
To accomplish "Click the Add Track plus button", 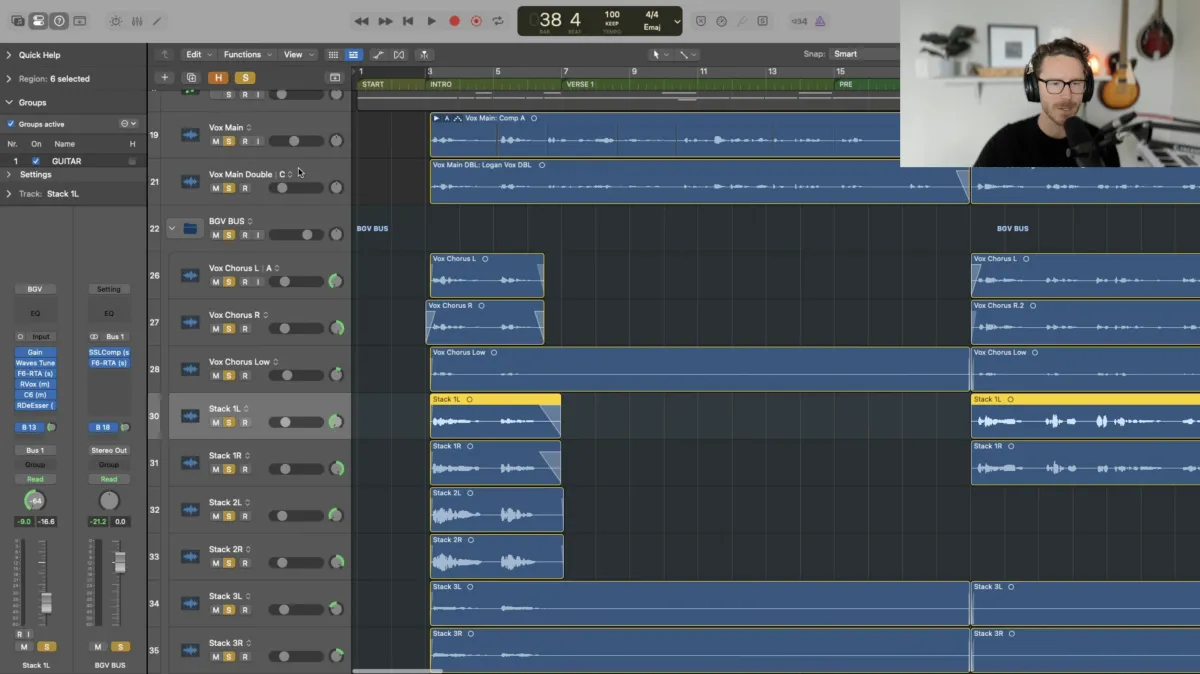I will point(165,78).
